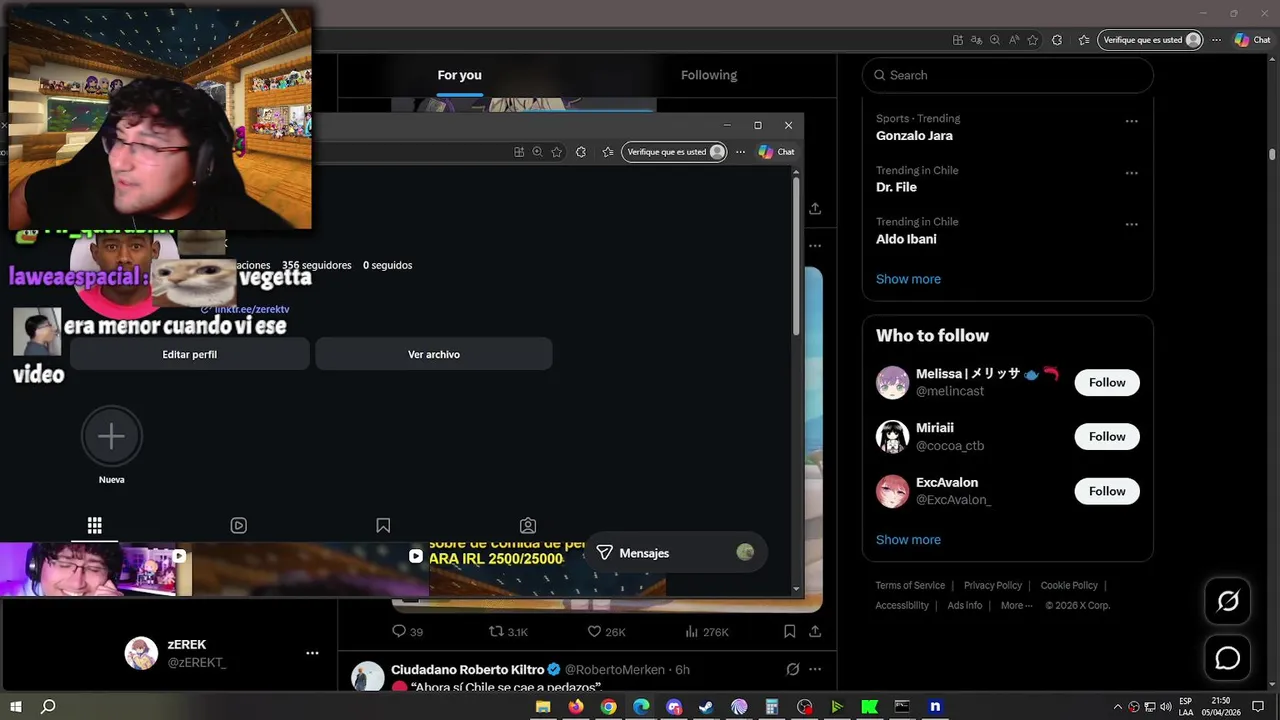
Task: Click Grok icon on Roberto Kiltro's post
Action: [x=792, y=669]
